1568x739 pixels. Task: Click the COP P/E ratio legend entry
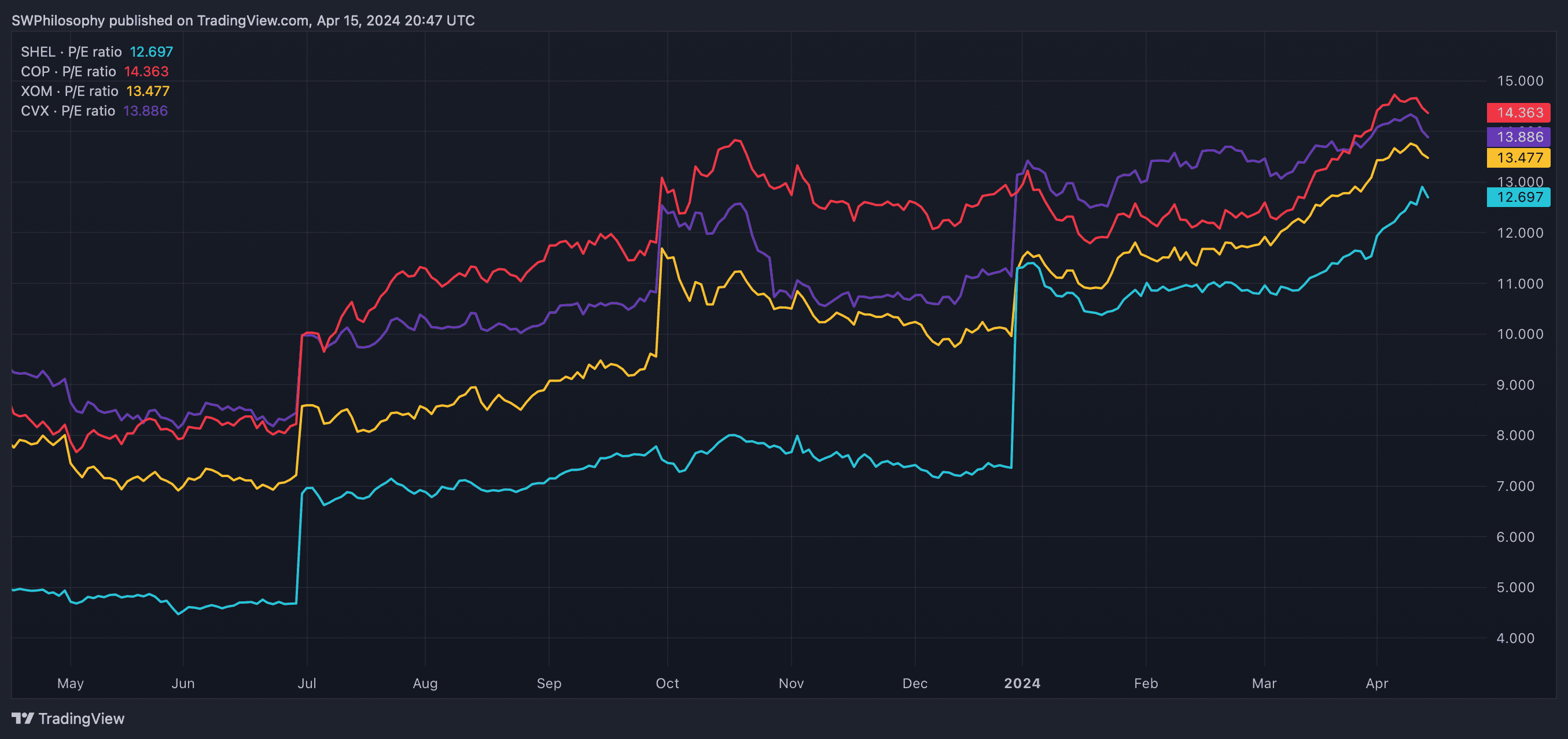pos(68,71)
